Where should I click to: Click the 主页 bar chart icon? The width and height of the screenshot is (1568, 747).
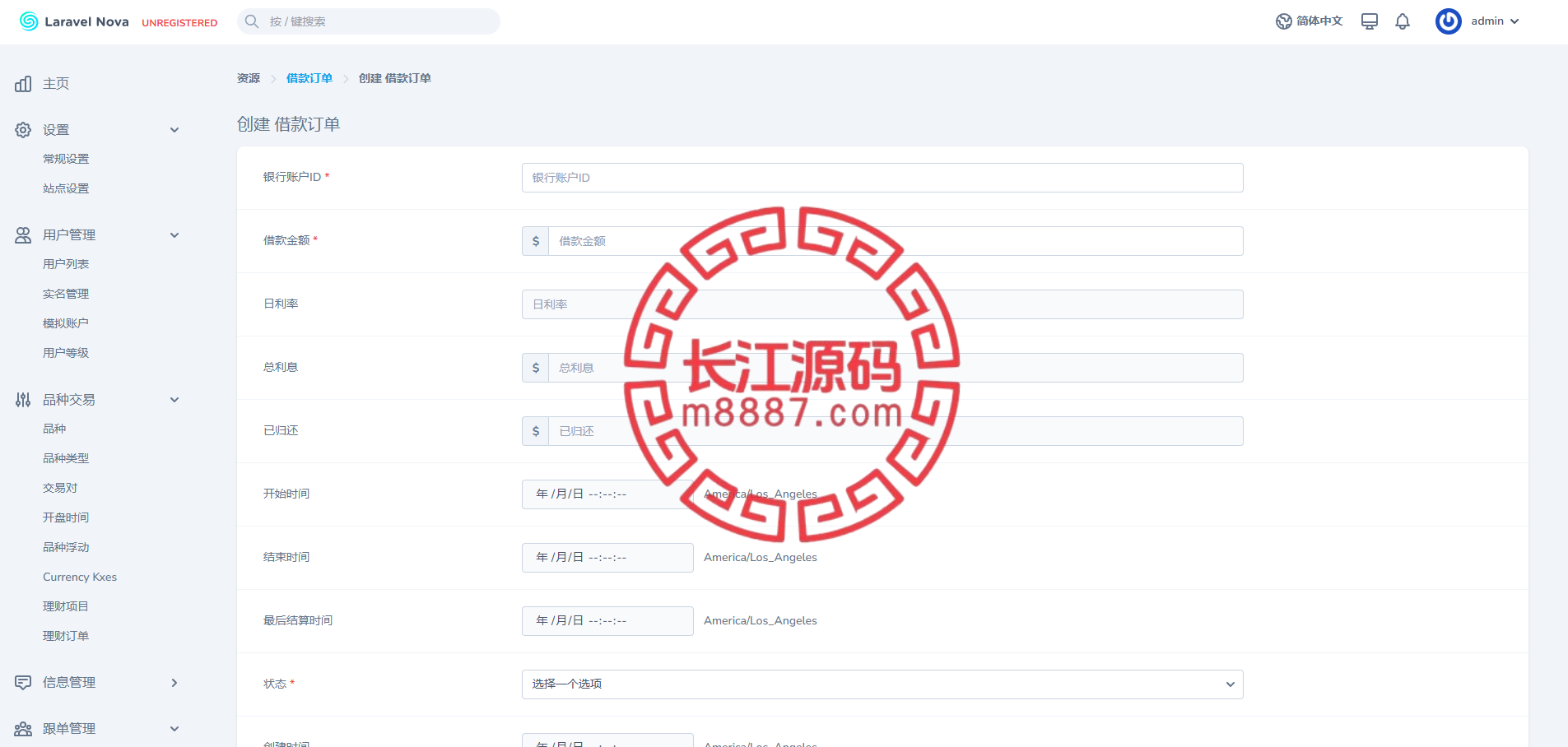23,84
